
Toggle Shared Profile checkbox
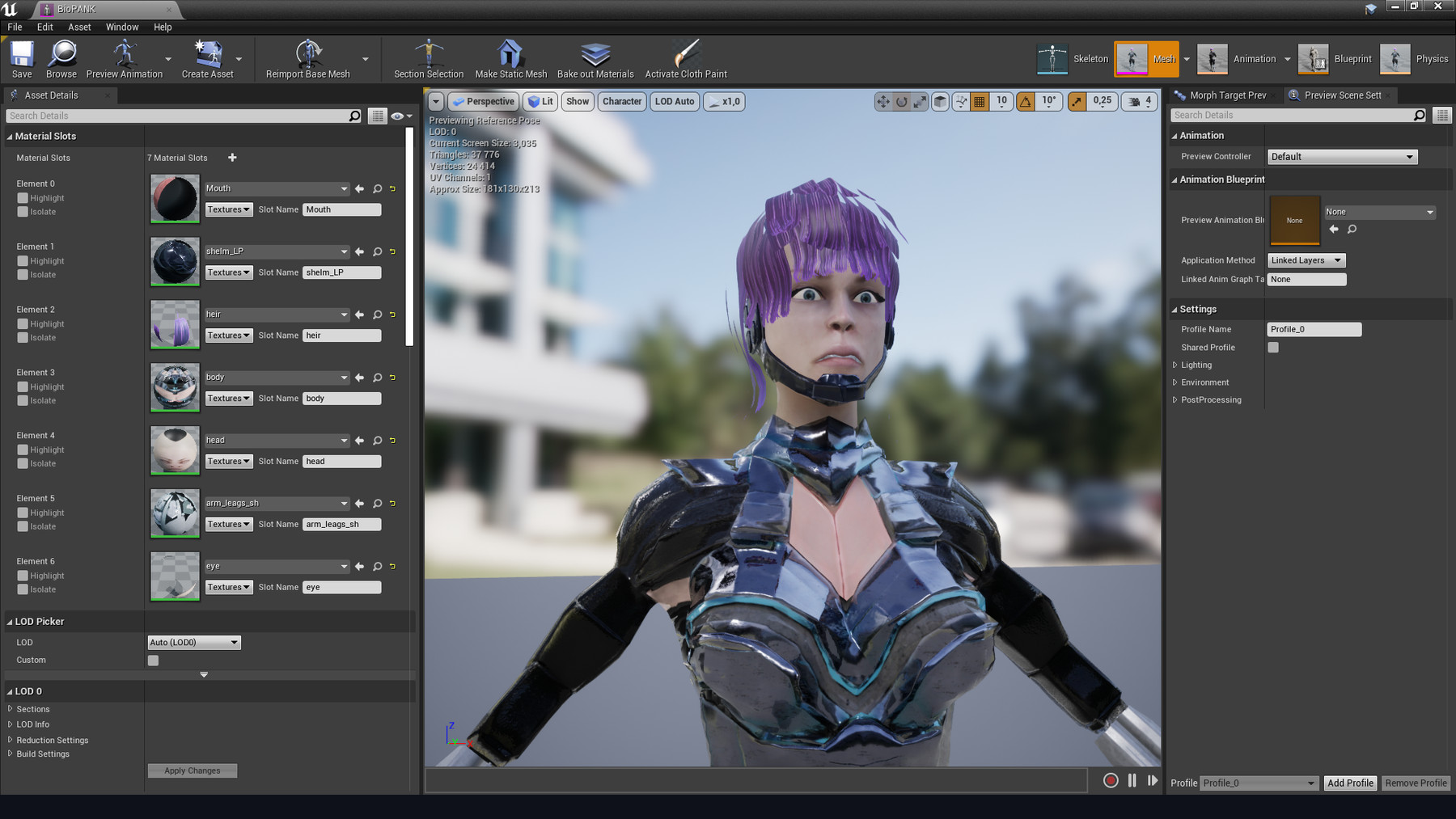(x=1273, y=348)
